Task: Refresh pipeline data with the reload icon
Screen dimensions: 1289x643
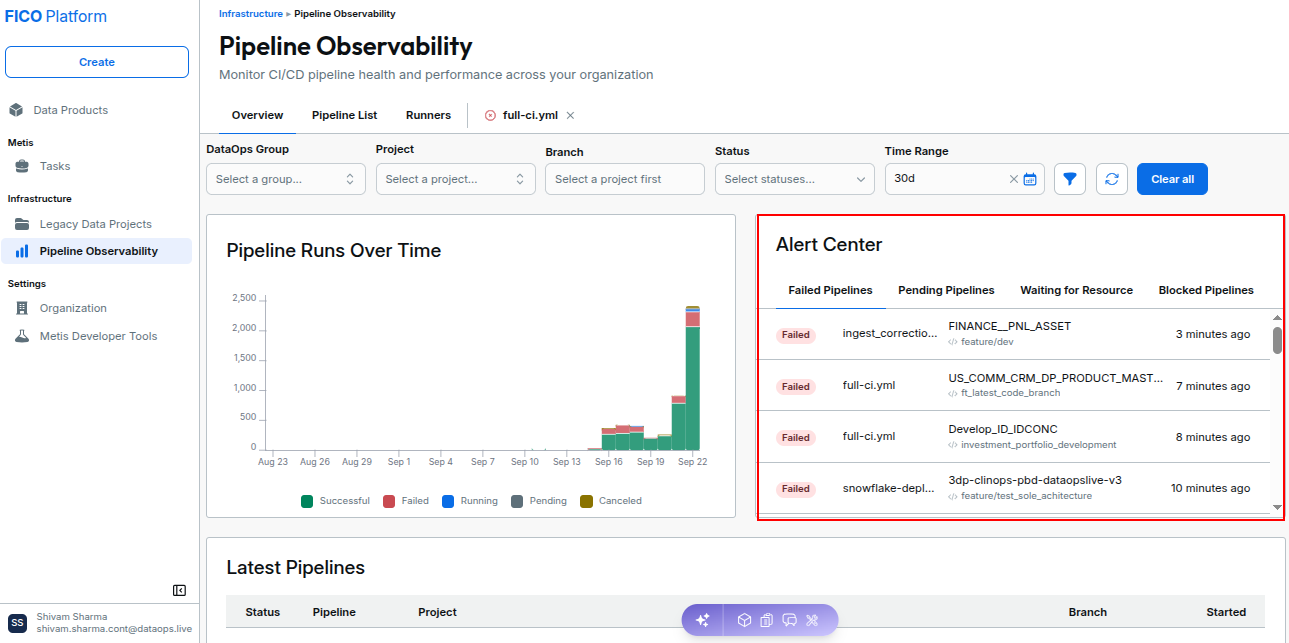Action: (x=1112, y=179)
